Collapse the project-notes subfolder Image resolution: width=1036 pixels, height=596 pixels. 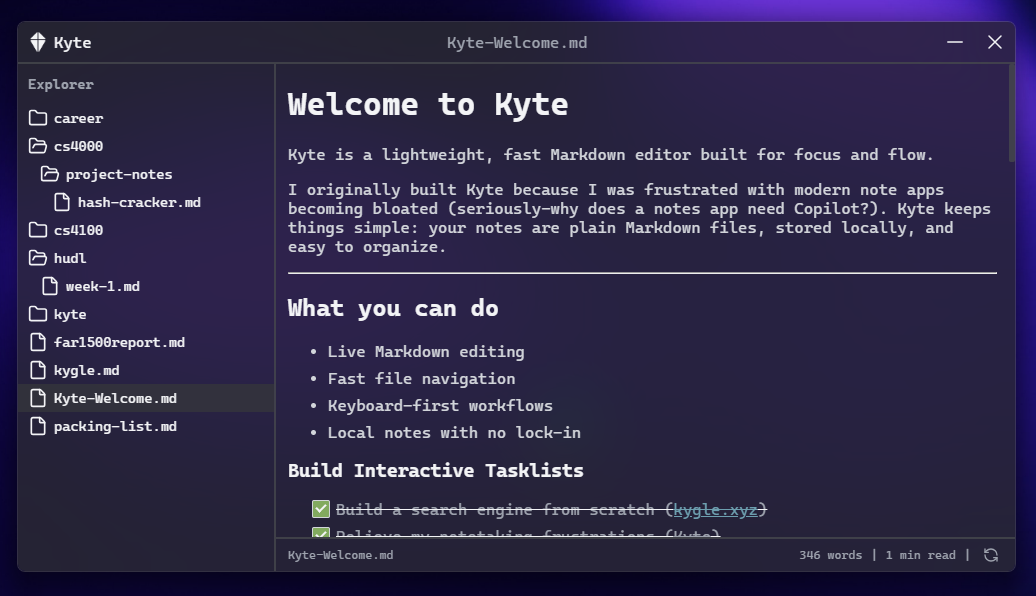tap(146, 174)
